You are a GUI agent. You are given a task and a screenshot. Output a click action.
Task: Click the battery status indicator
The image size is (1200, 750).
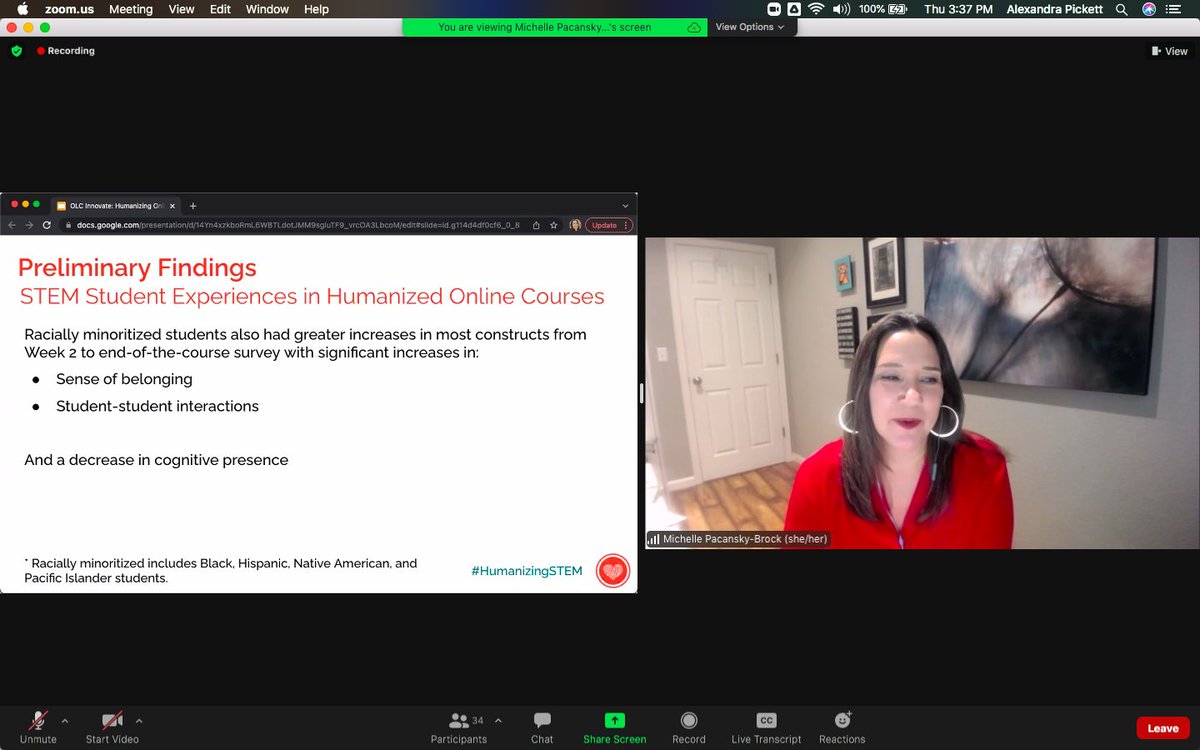coord(884,9)
